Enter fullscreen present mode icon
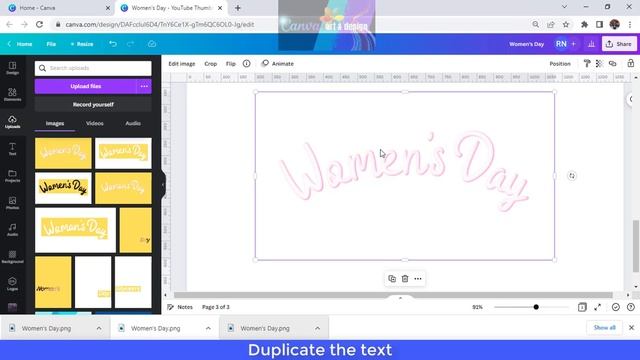Viewport: 640px width, 360px height. pyautogui.click(x=598, y=307)
